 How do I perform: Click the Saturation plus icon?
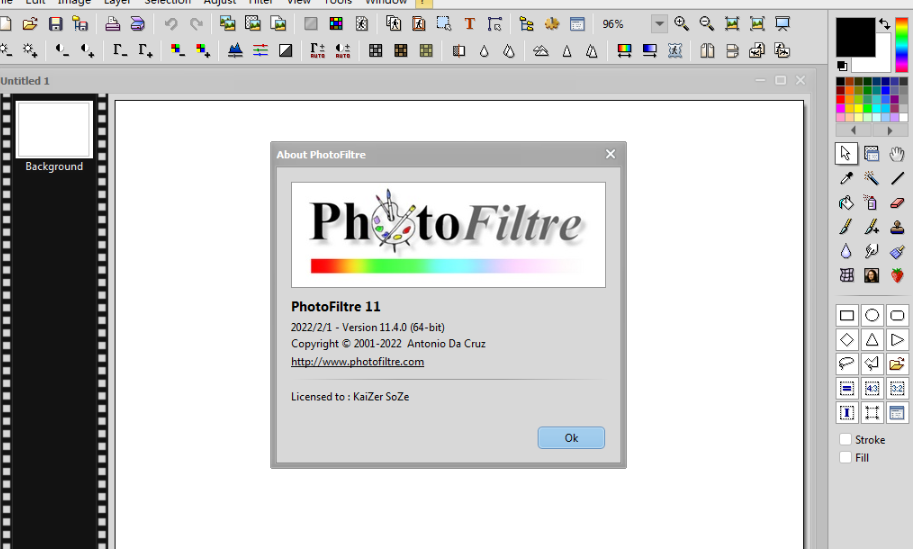pos(203,51)
